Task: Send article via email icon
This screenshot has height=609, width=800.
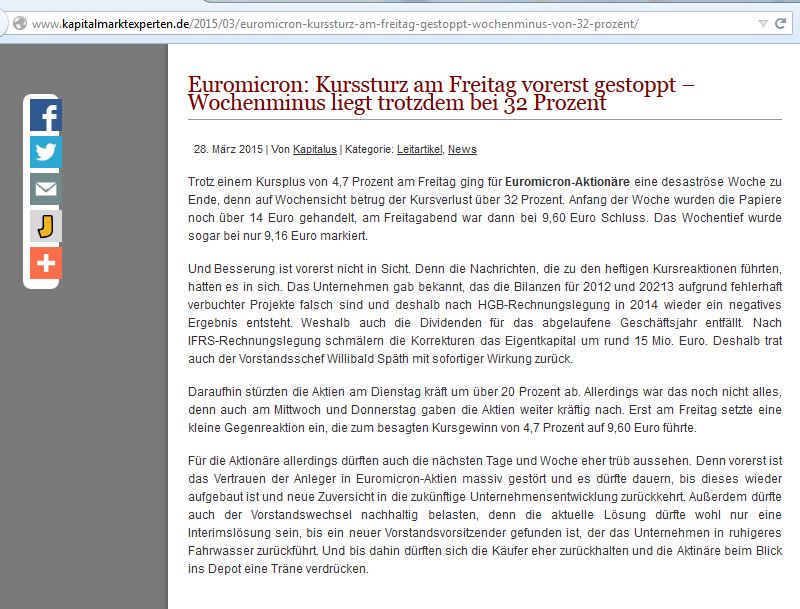Action: click(46, 189)
